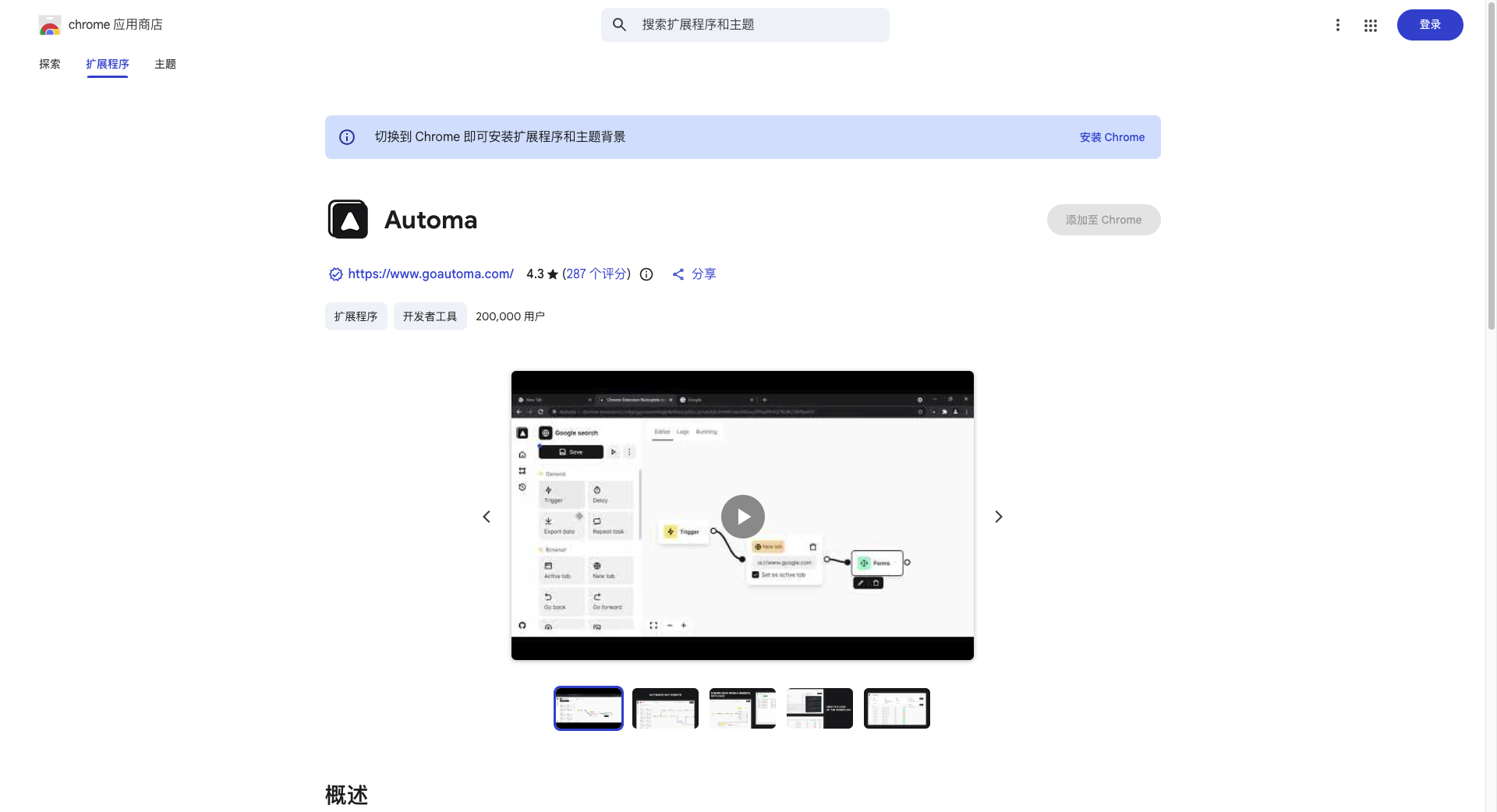
Task: Select the third preview thumbnail
Action: tap(742, 708)
